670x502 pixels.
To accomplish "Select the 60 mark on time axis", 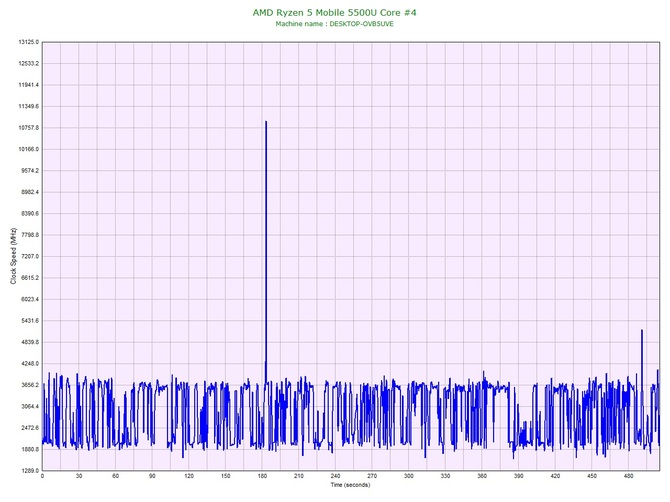I will (115, 476).
